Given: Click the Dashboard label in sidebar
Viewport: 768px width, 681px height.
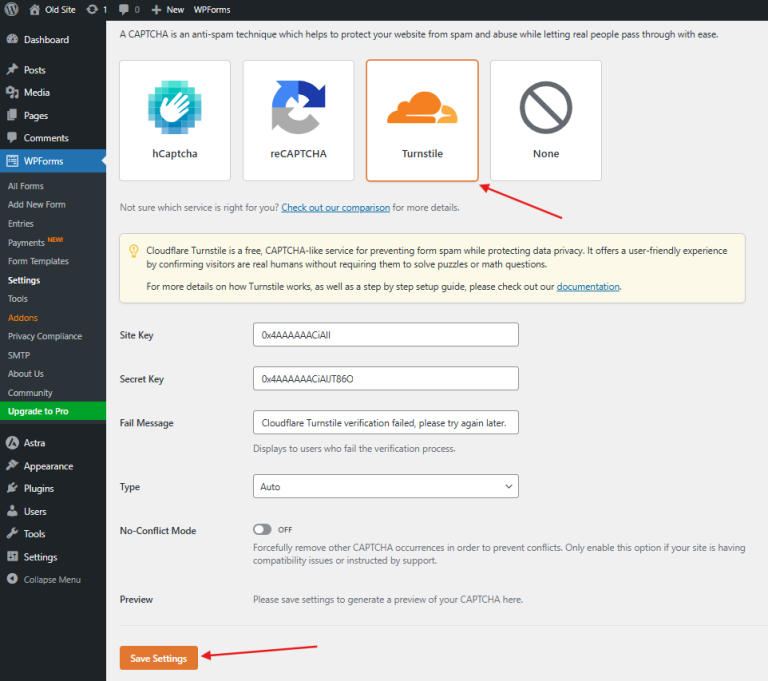Looking at the screenshot, I should point(46,40).
